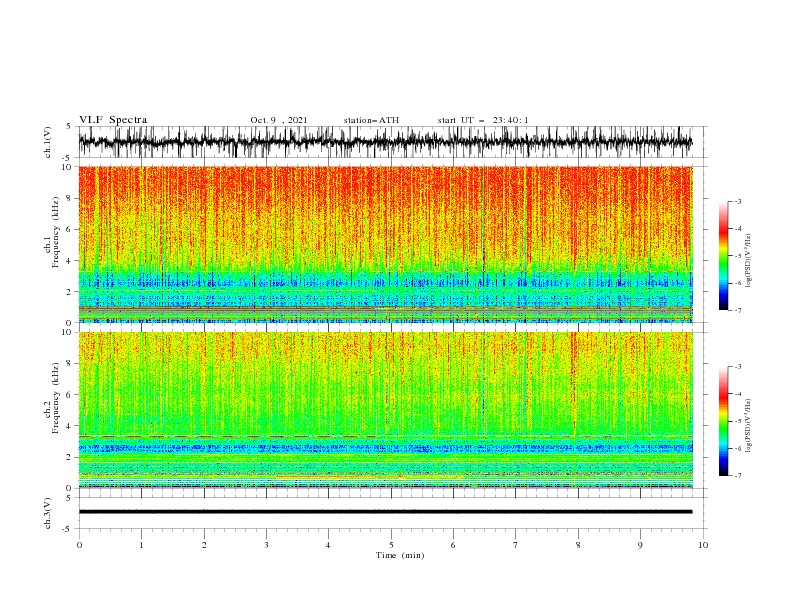Click the ch.3 flat black waveform trace
792x612 pixels.
pyautogui.click(x=385, y=512)
